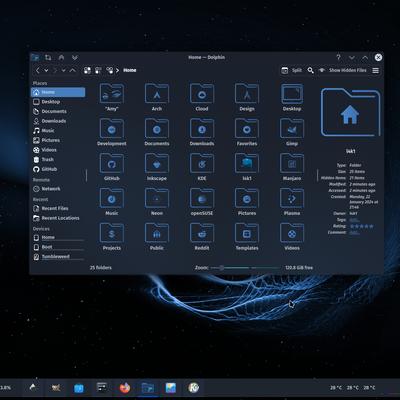
Task: Select the Templates folder
Action: (x=247, y=236)
